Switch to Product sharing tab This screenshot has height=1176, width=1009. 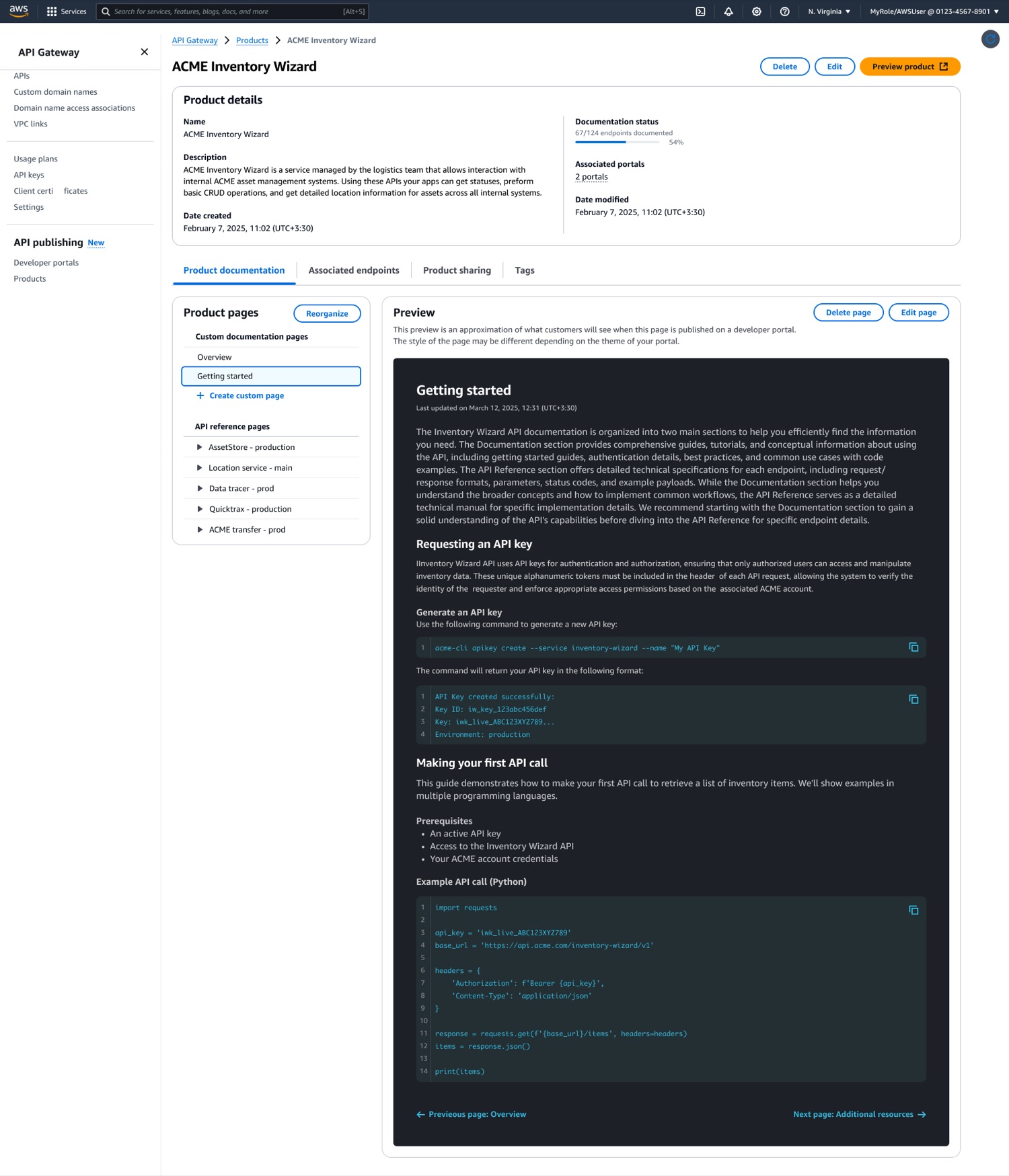click(x=457, y=270)
